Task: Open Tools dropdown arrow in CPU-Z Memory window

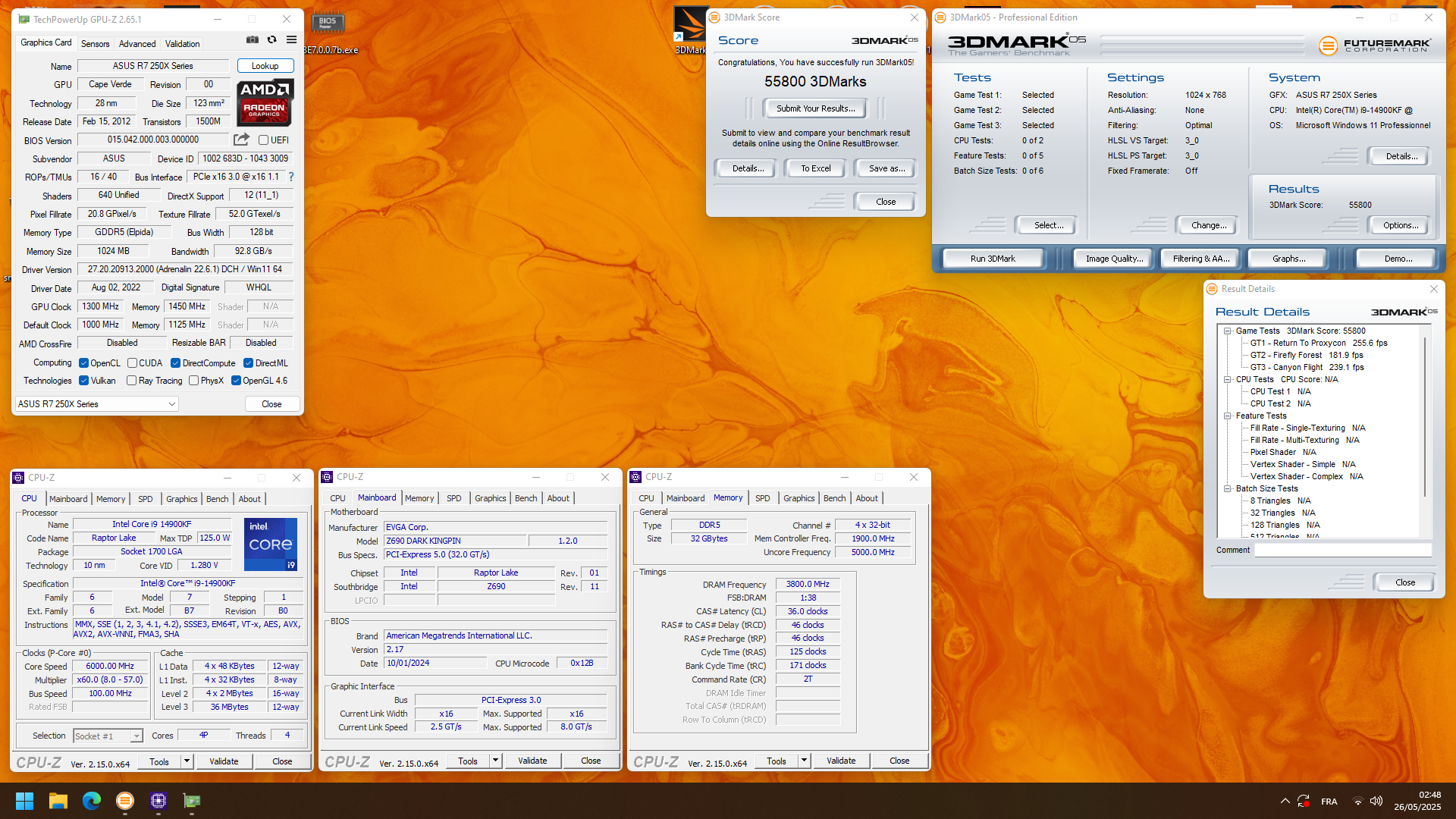Action: click(x=804, y=761)
